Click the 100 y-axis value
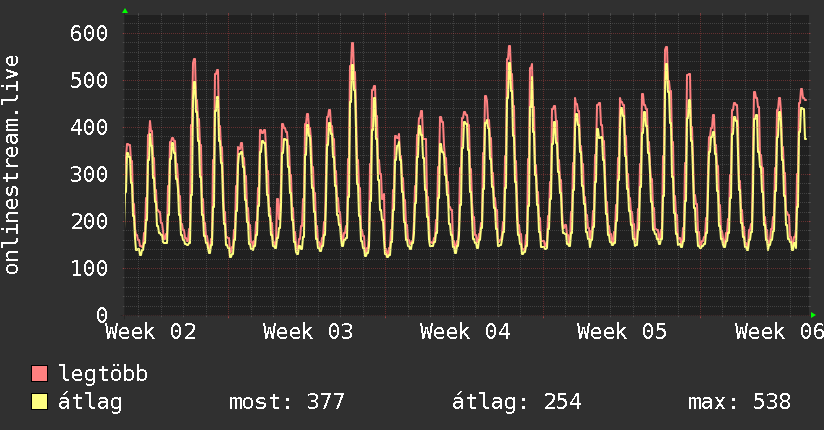This screenshot has width=824, height=430. coord(89,268)
